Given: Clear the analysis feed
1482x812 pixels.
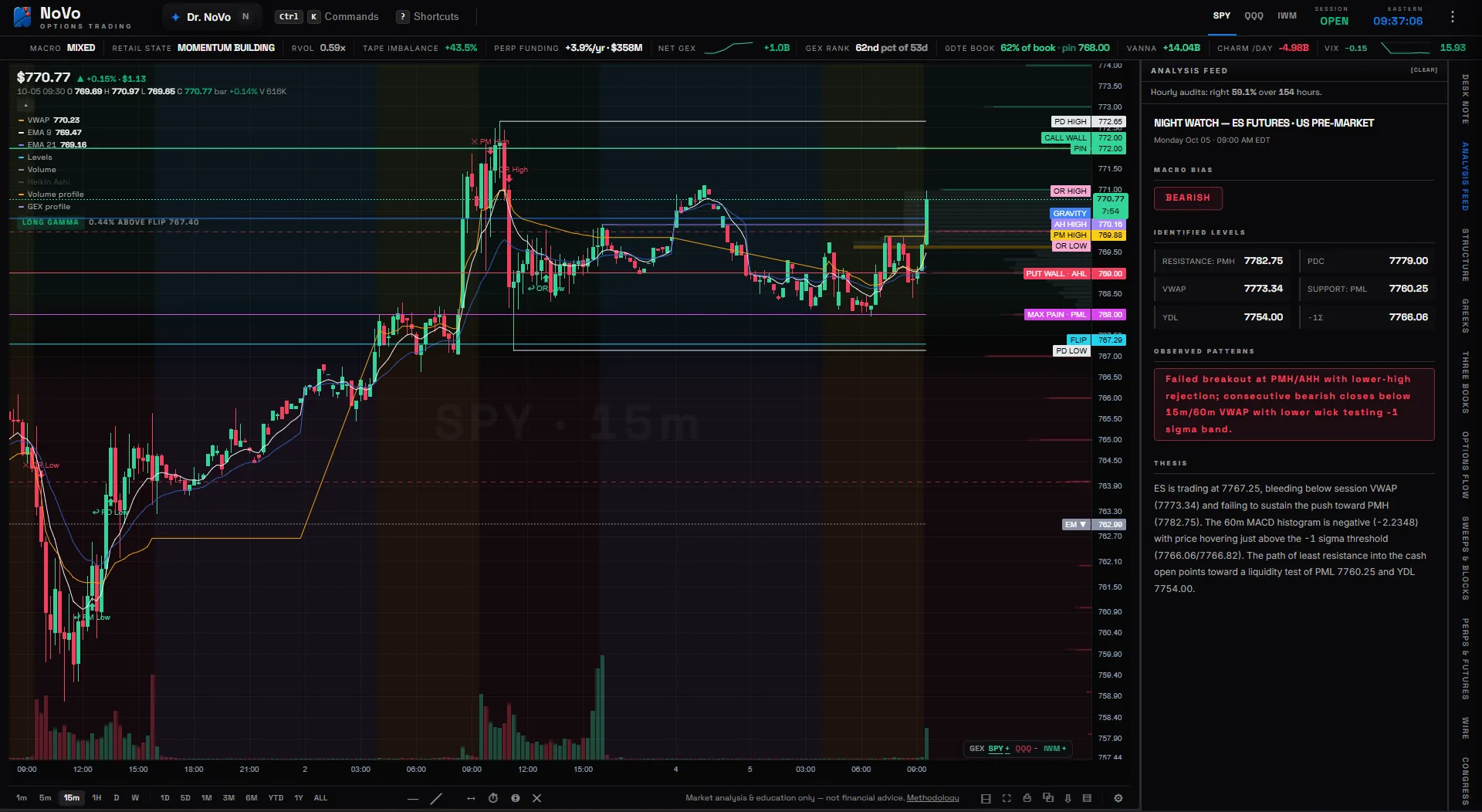Looking at the screenshot, I should point(1424,70).
